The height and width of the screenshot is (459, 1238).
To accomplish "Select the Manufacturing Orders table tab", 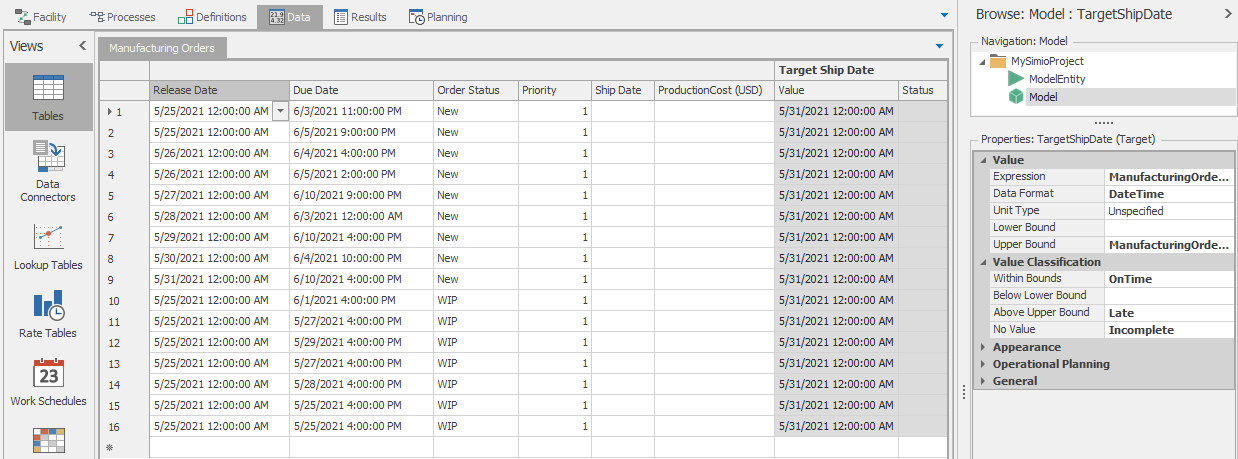I will click(x=162, y=48).
